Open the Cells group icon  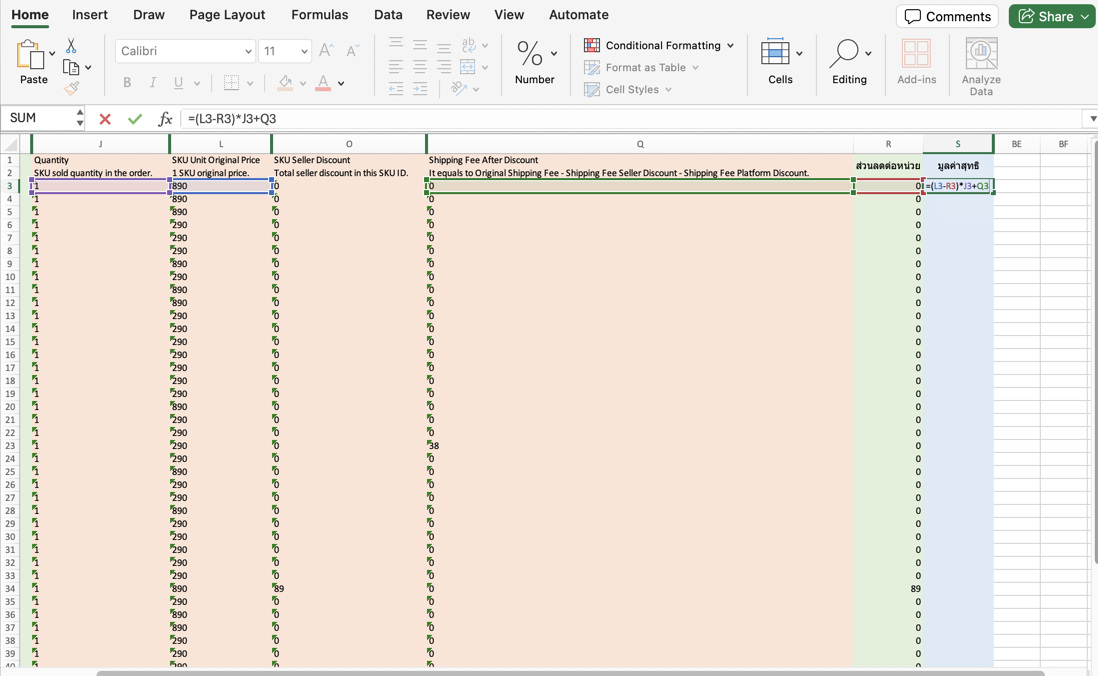click(775, 53)
